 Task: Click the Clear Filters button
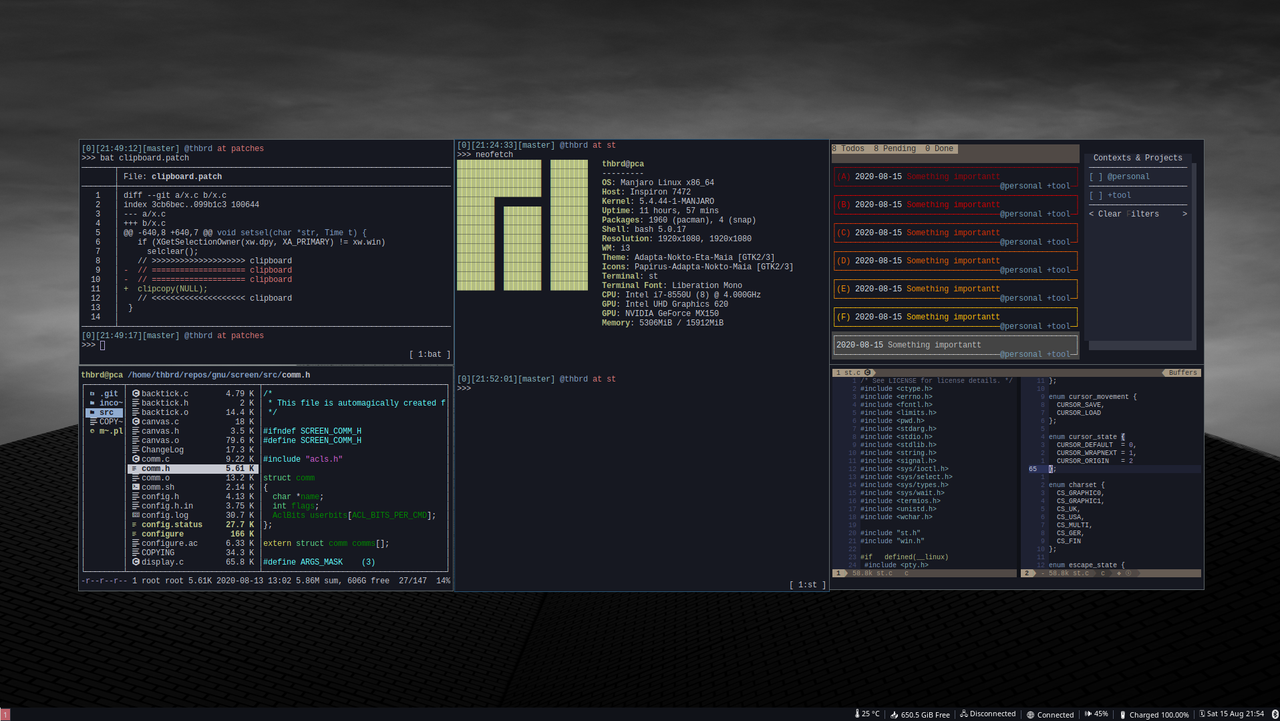(1138, 214)
